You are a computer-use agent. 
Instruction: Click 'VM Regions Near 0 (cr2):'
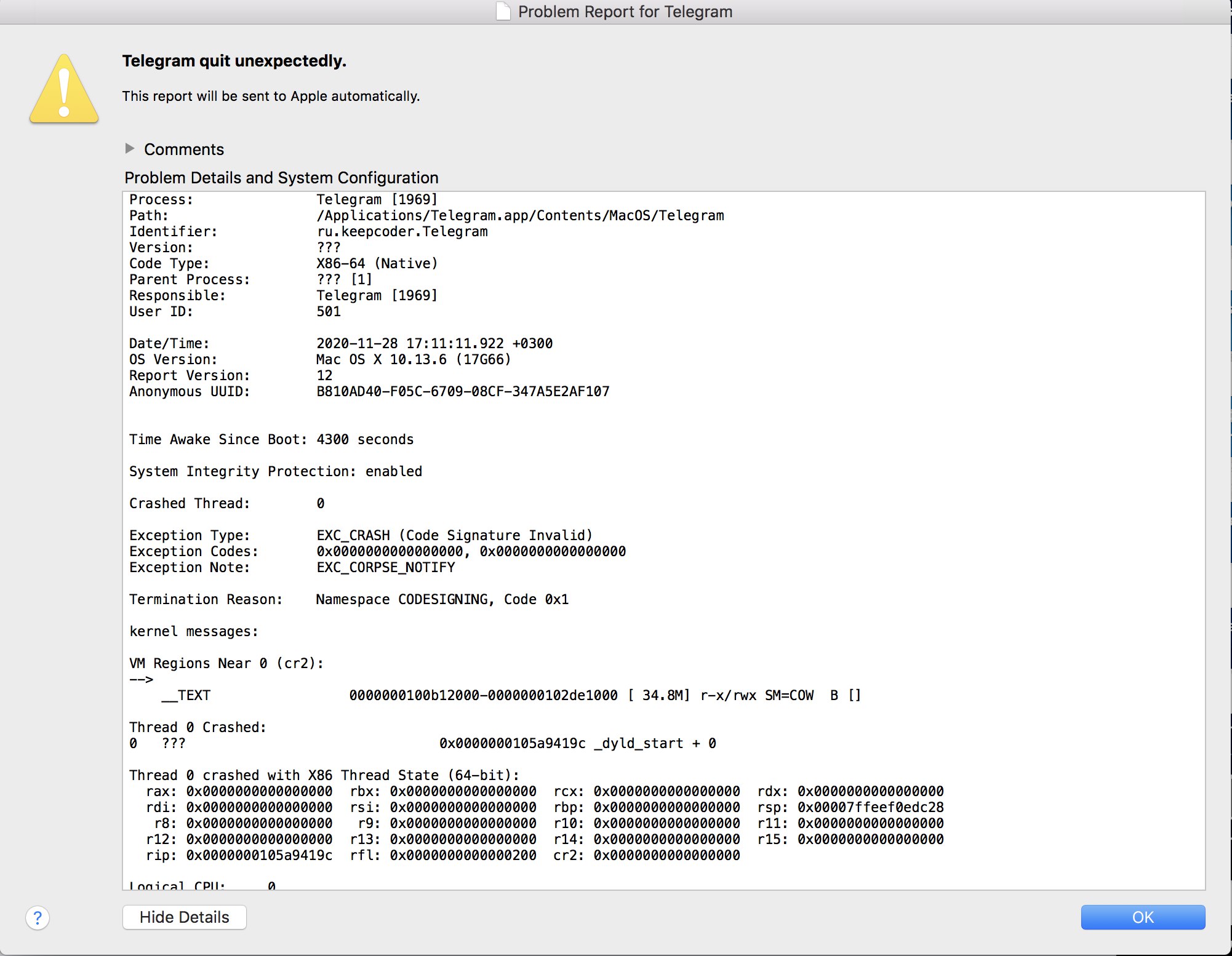pos(226,663)
